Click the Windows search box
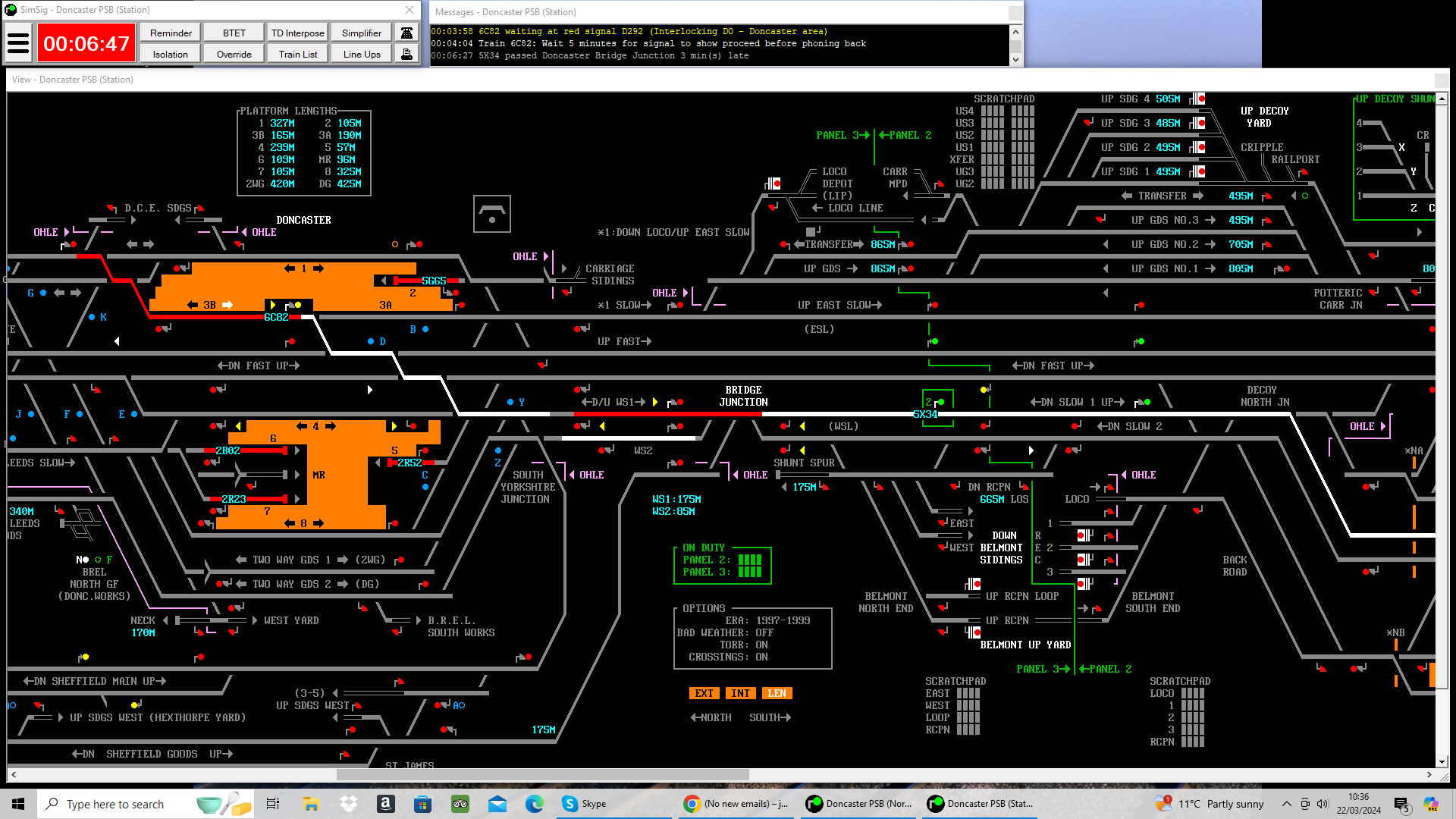This screenshot has height=819, width=1456. tap(115, 804)
